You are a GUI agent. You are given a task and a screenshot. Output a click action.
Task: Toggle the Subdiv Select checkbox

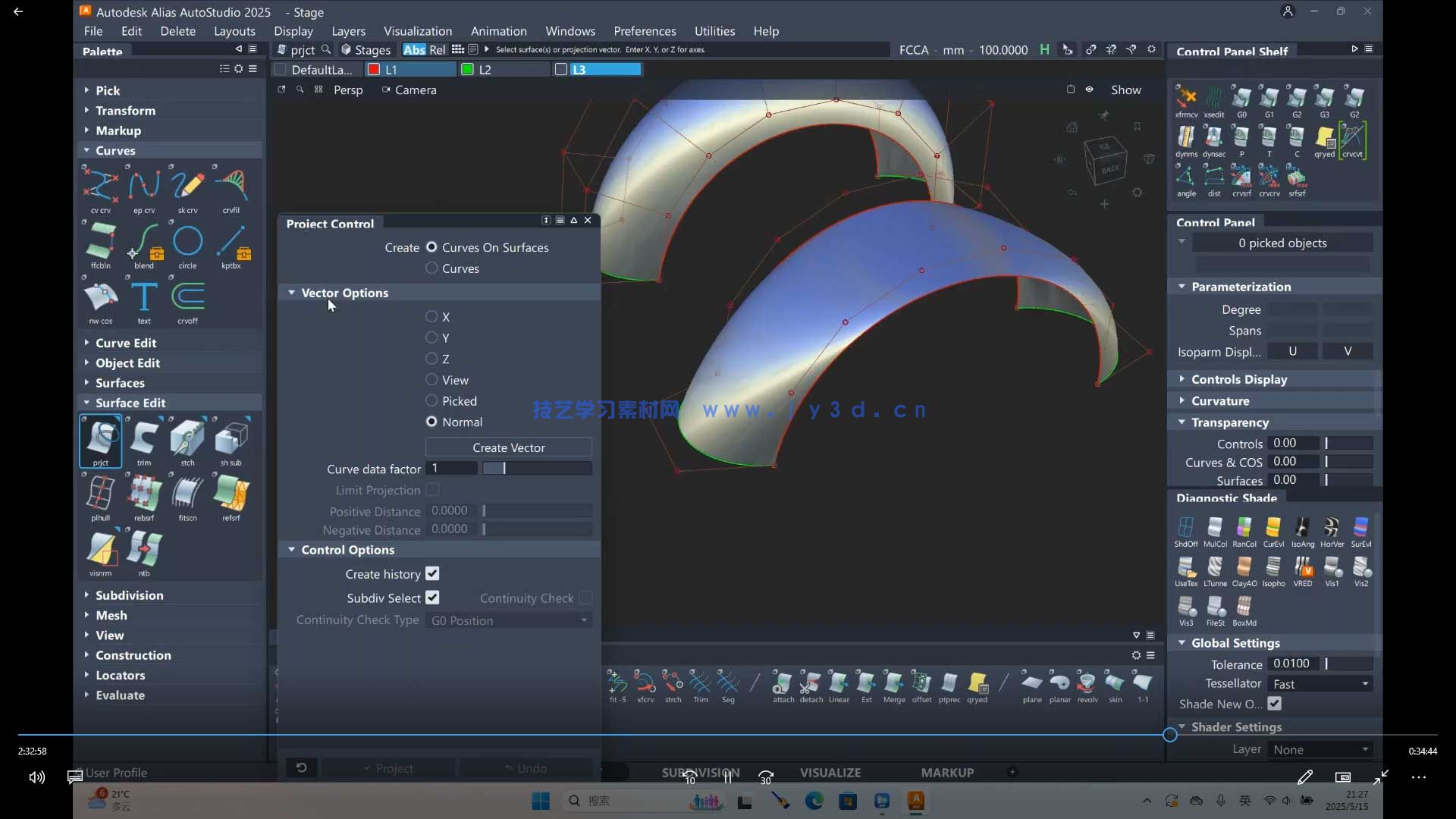click(432, 598)
